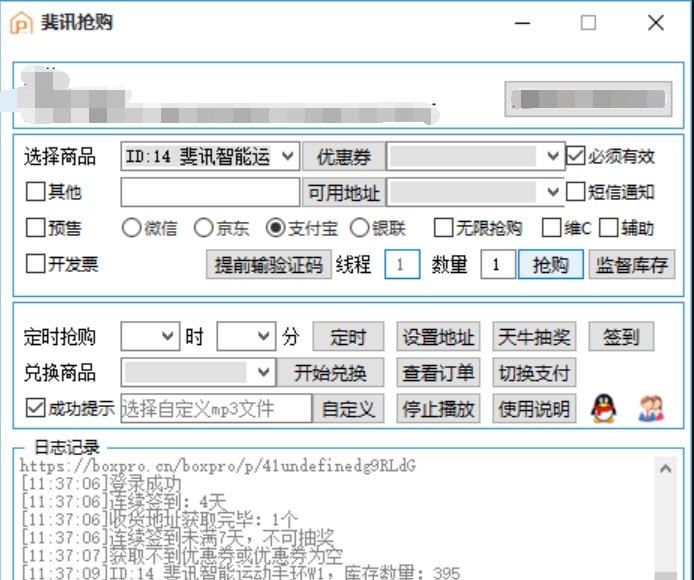Image resolution: width=694 pixels, height=580 pixels.
Task: Minimize the 斐讯抢购 window
Action: [522, 23]
